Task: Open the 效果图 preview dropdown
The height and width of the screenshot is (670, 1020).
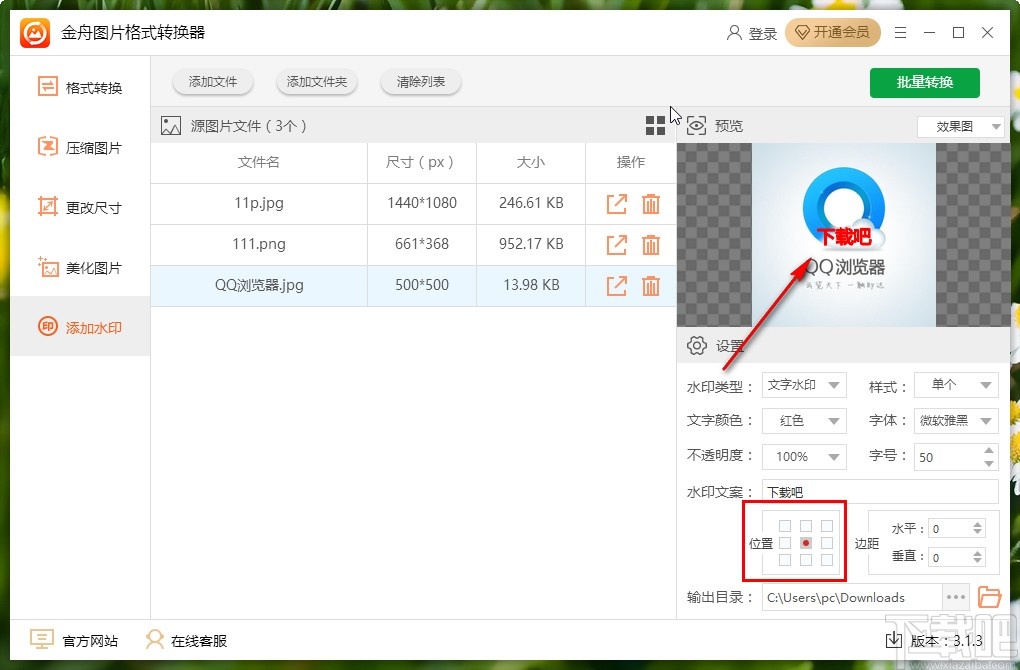Action: pos(960,126)
